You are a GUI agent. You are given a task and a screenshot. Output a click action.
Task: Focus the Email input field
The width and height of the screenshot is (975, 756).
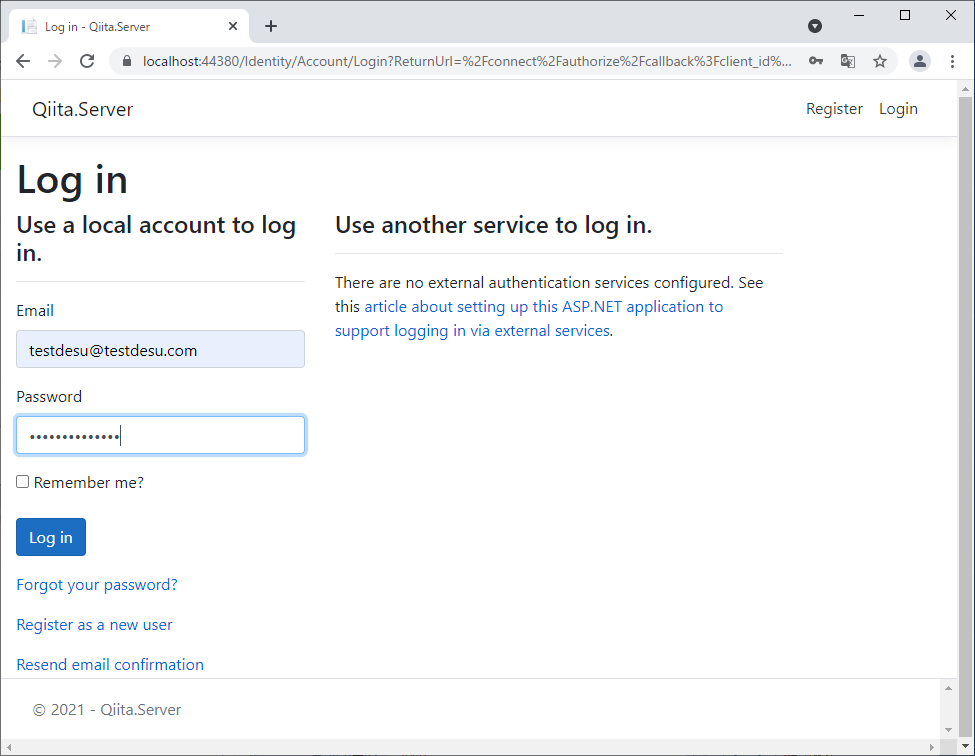pos(160,349)
